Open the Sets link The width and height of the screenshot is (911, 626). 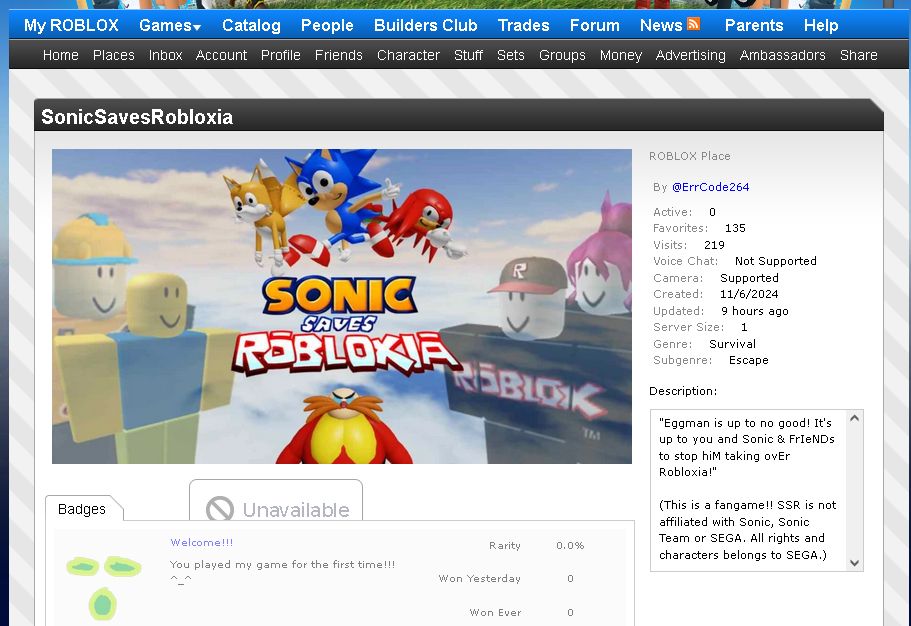tap(511, 55)
